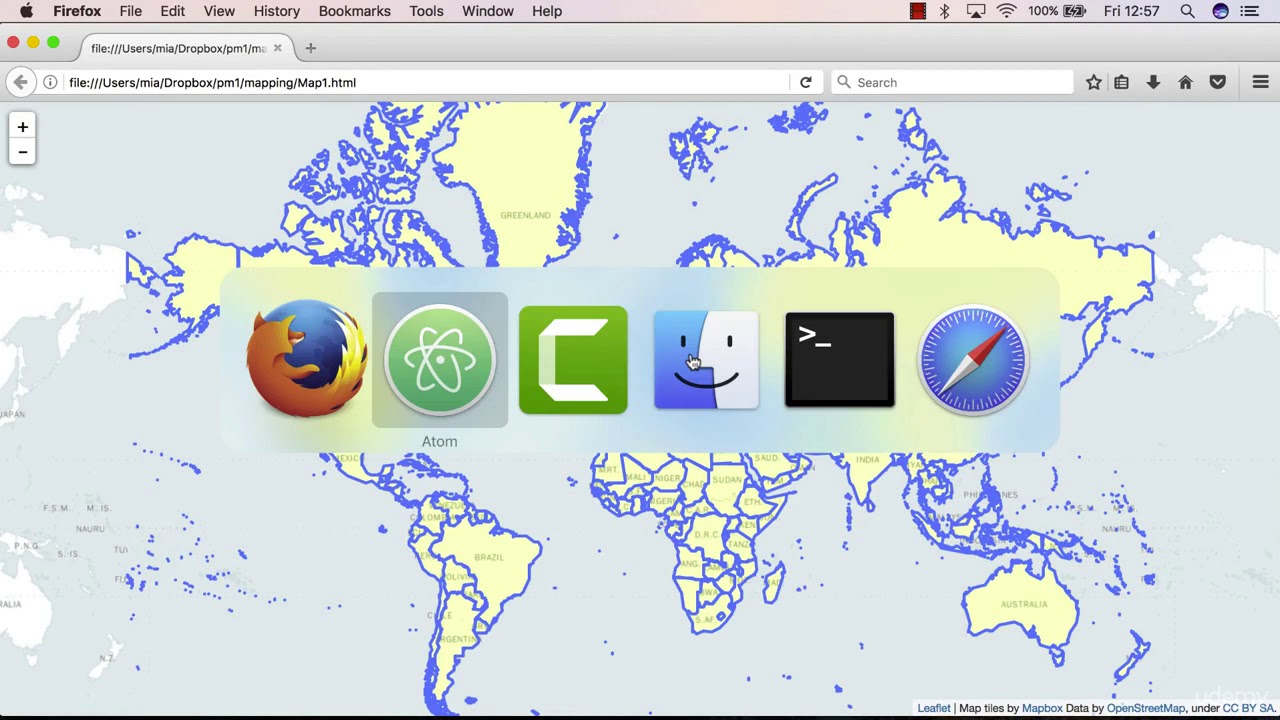This screenshot has width=1280, height=720.
Task: Open the OpenStreetMap attribution link
Action: point(1146,708)
